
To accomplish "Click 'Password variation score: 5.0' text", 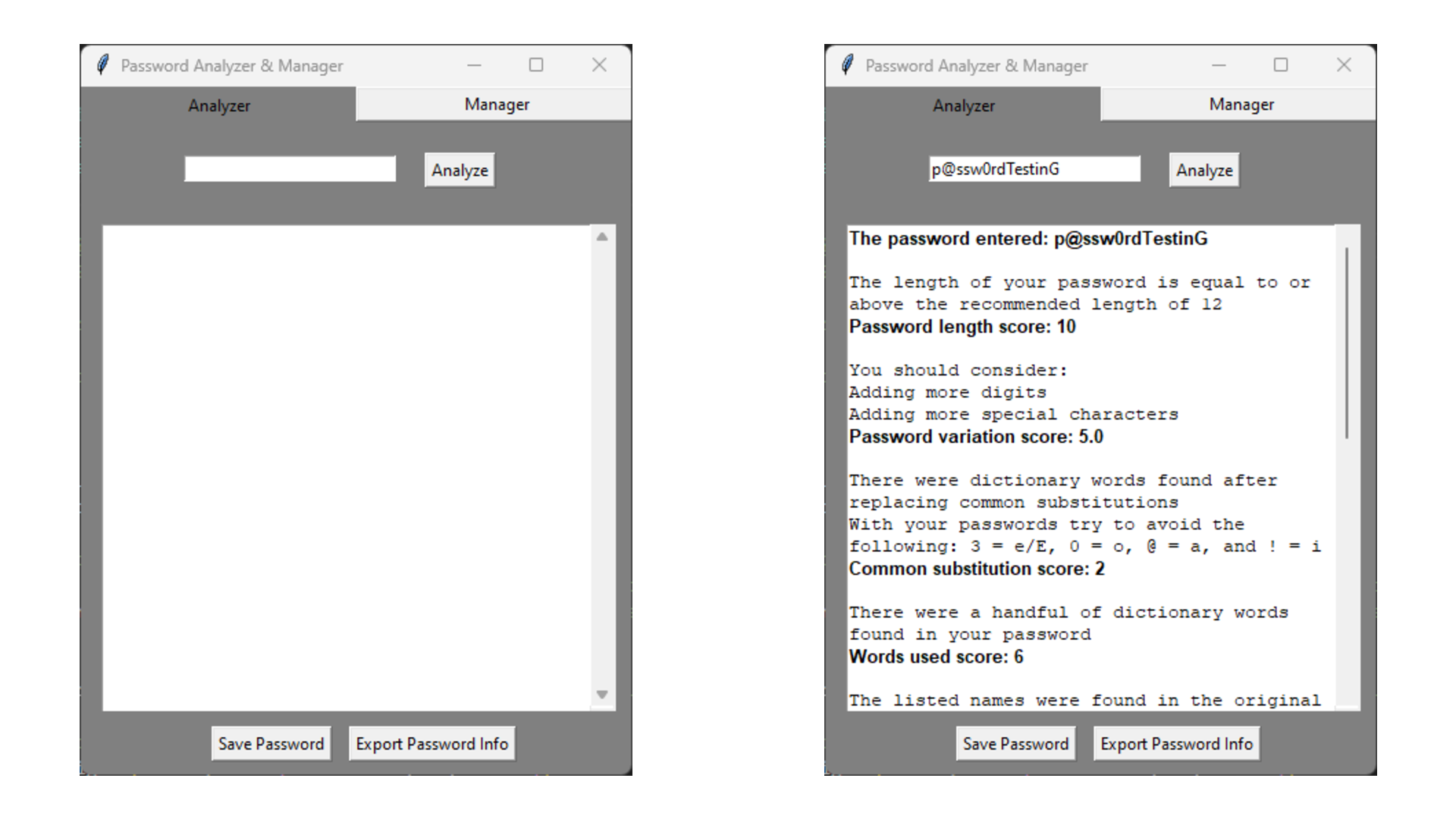I will [x=976, y=437].
